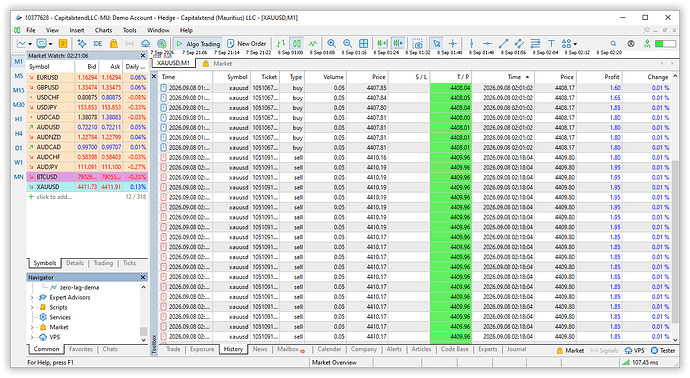Image resolution: width=690 pixels, height=378 pixels.
Task: Open the IDE (MetaEditor) toolbar icon
Action: coord(98,44)
